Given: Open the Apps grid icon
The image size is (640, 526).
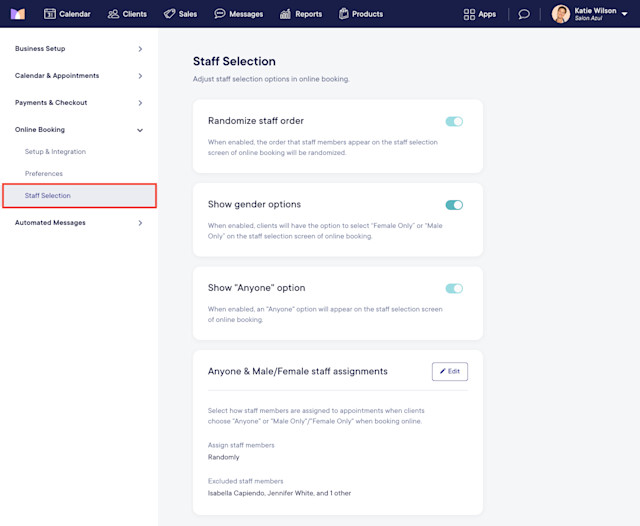Looking at the screenshot, I should [469, 14].
